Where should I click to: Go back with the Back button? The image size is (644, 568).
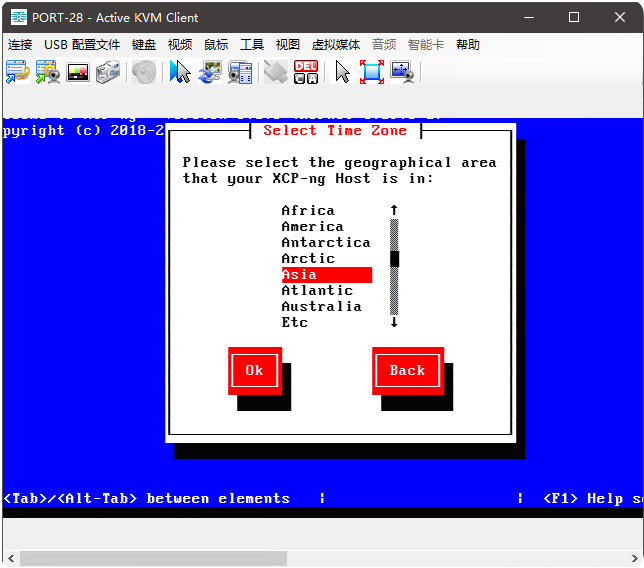pyautogui.click(x=408, y=370)
